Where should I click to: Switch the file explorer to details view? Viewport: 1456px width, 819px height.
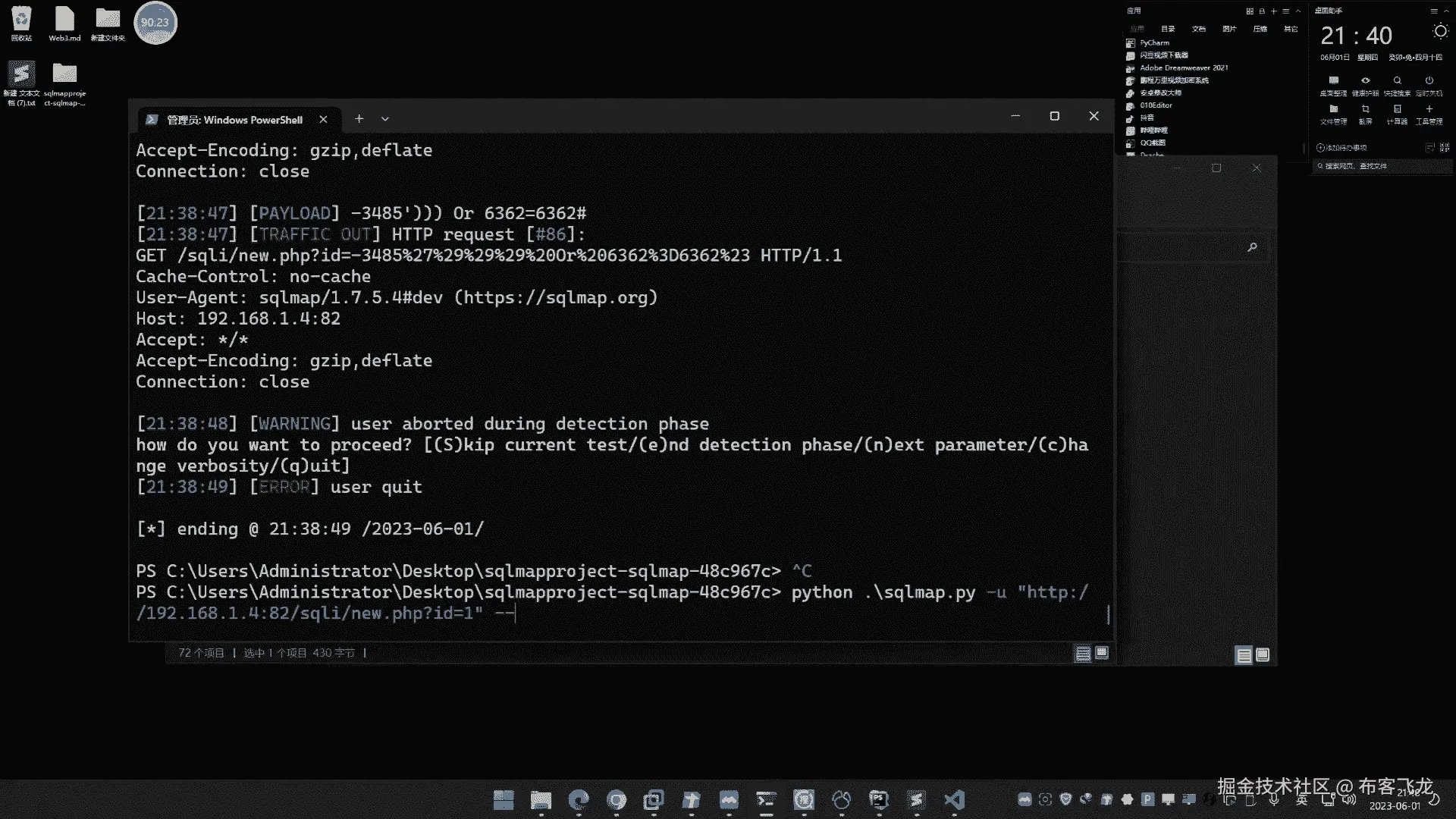[x=1083, y=654]
